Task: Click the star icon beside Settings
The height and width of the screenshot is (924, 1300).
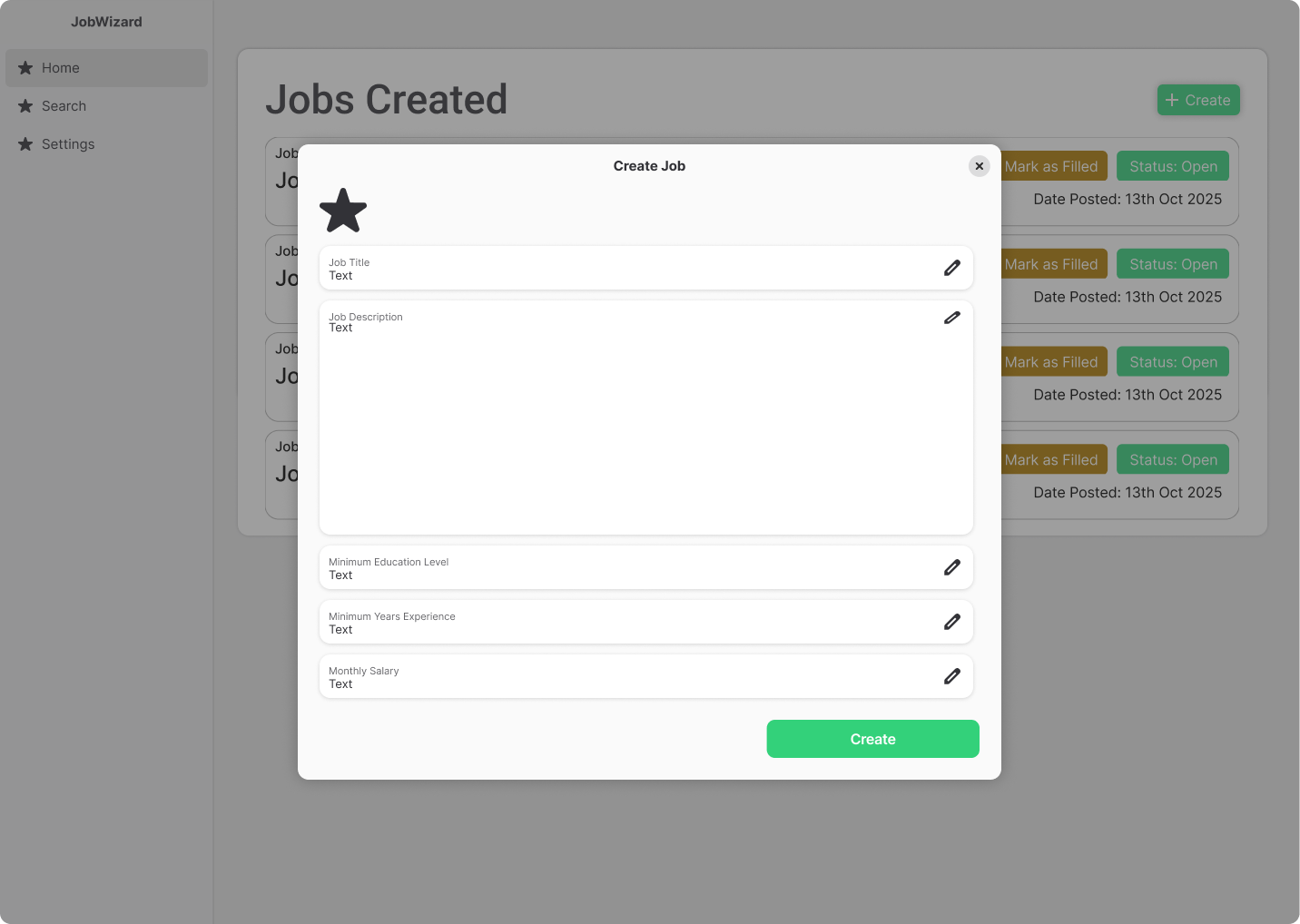Action: coord(25,144)
